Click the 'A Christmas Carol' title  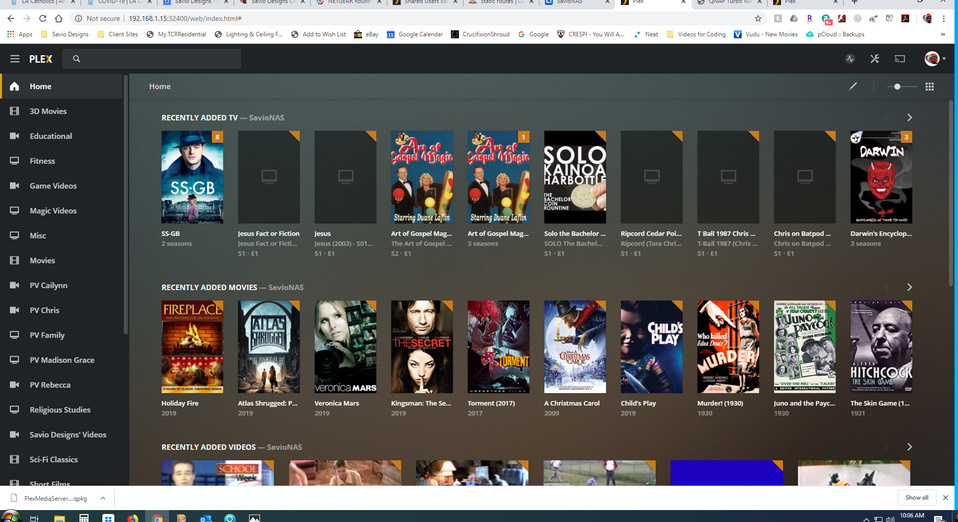coord(572,403)
